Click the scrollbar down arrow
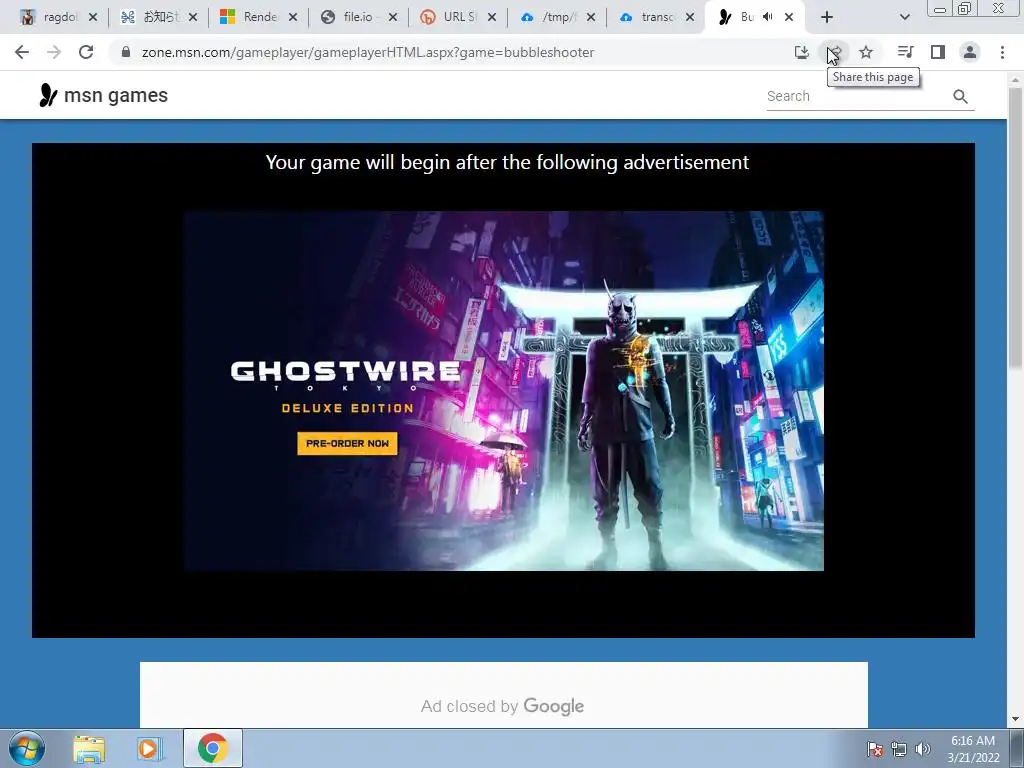Viewport: 1024px width, 768px height. [x=1015, y=719]
